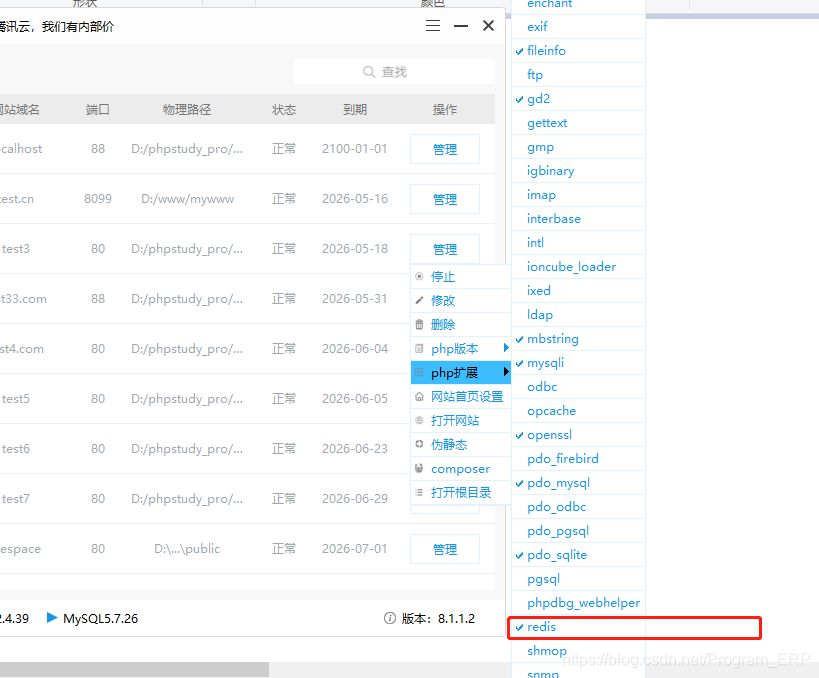Uncheck the gd2 extension

point(578,99)
